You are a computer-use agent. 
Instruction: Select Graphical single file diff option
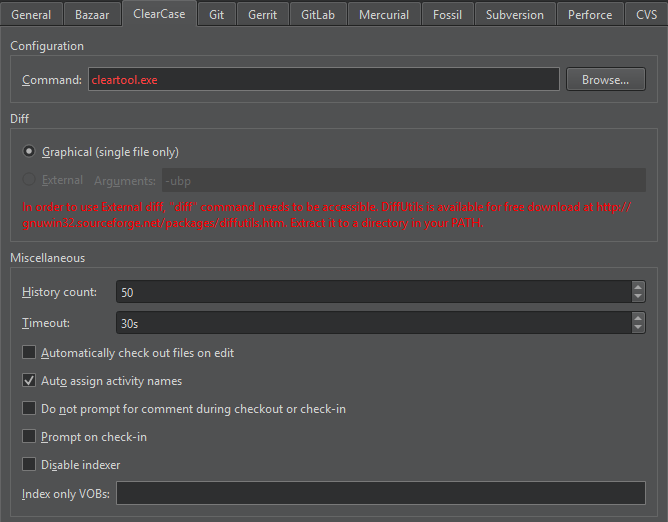pos(29,152)
